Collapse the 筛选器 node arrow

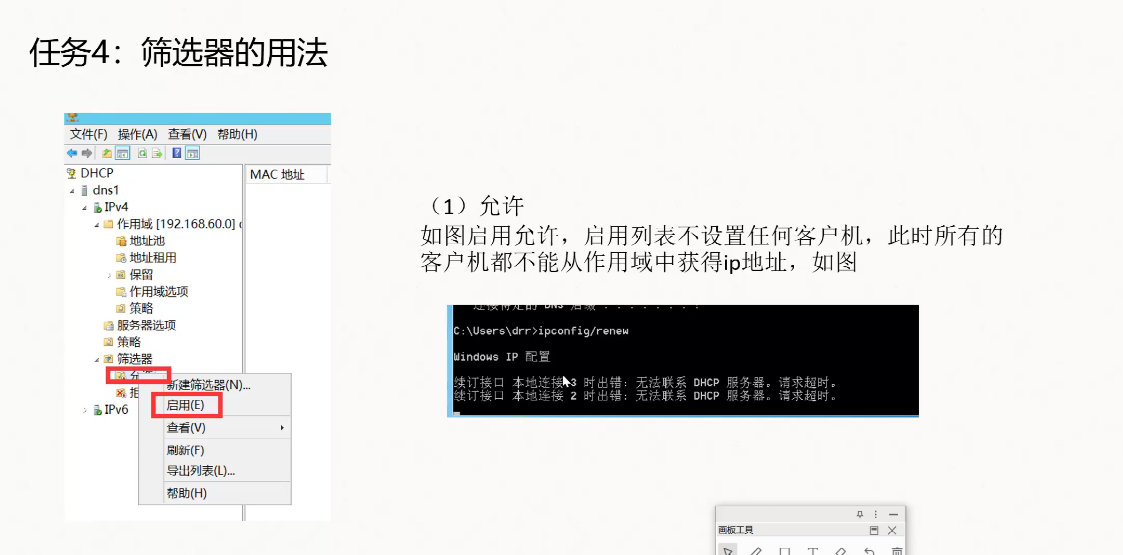97,359
